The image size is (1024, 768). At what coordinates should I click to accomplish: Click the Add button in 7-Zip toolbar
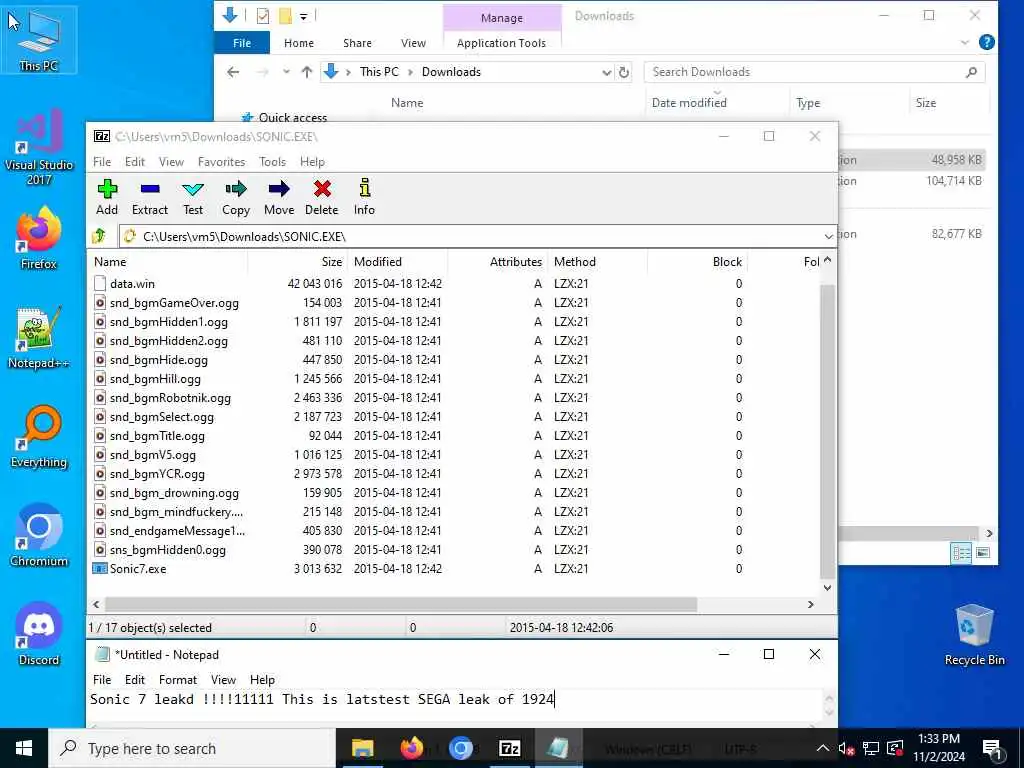107,197
